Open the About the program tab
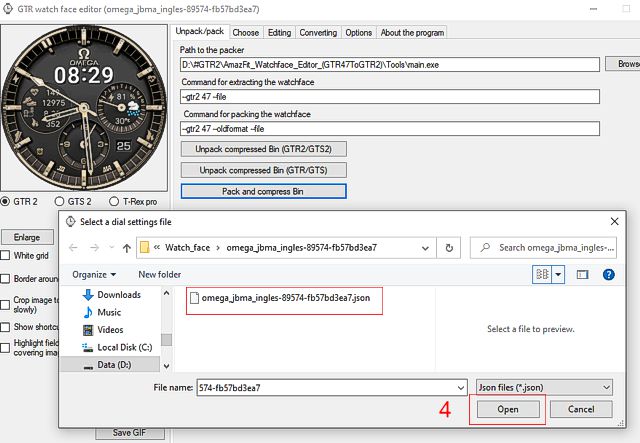640x443 pixels. (412, 33)
